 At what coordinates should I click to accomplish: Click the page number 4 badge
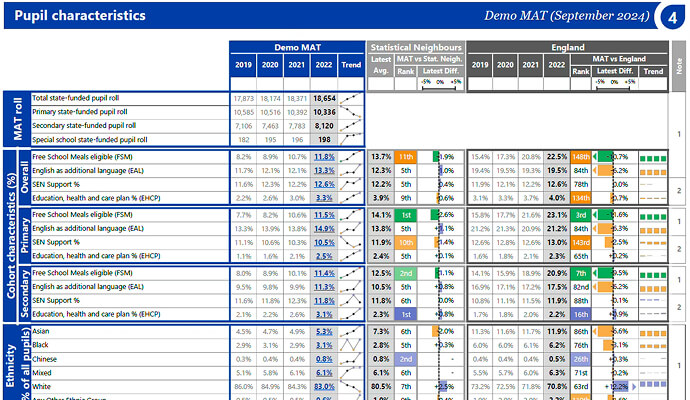click(x=670, y=16)
